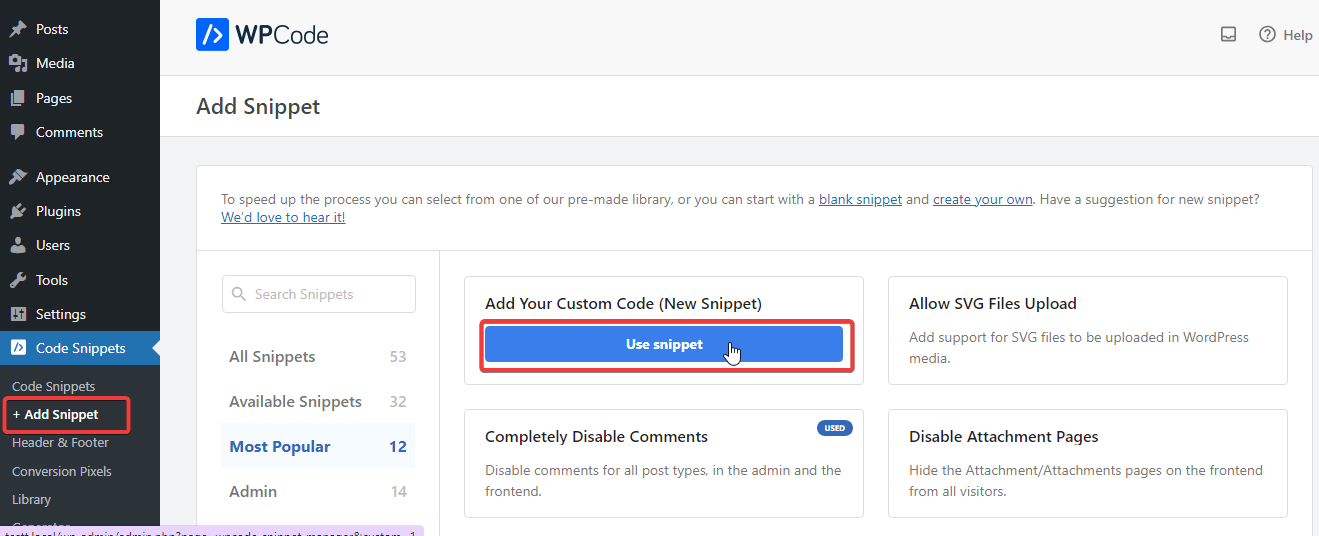Click the Add Snippet page heading

pyautogui.click(x=258, y=106)
